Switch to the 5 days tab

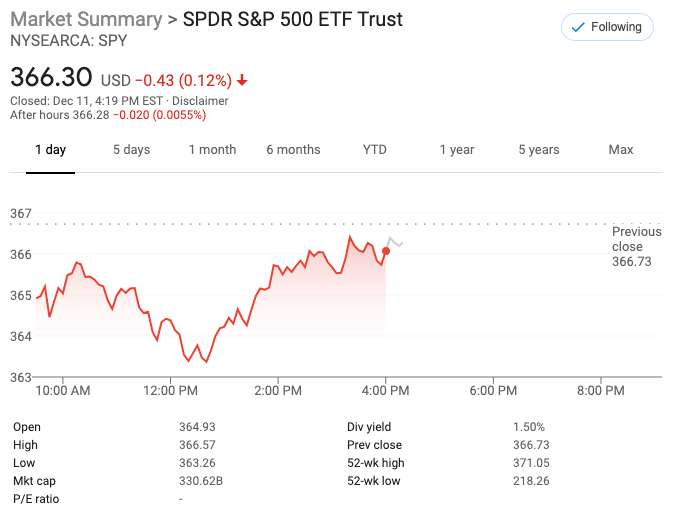click(131, 150)
